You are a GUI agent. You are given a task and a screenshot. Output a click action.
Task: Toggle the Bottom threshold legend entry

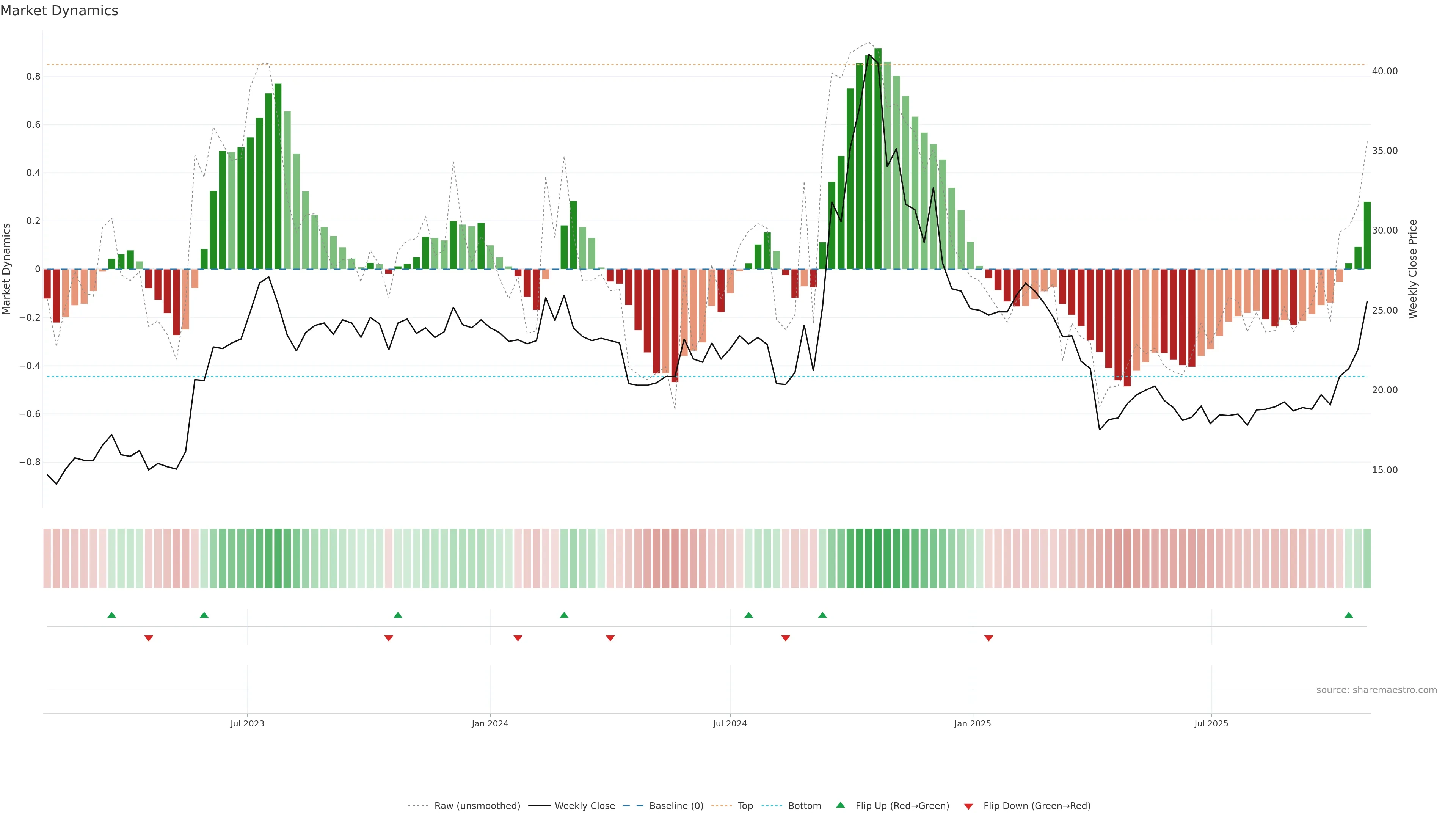(804, 806)
